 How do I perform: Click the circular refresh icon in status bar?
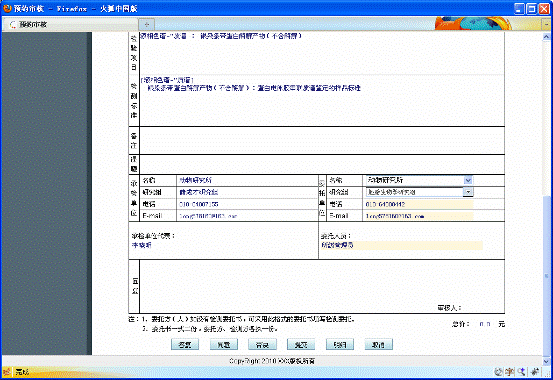pos(498,372)
